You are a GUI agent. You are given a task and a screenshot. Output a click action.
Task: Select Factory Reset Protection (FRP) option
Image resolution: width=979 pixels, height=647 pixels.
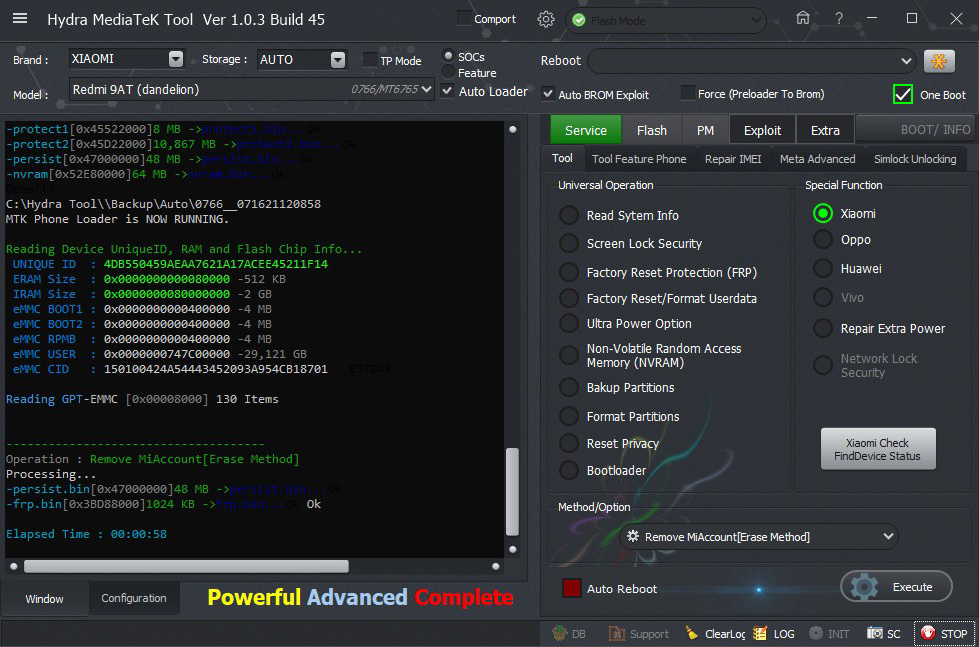click(569, 272)
